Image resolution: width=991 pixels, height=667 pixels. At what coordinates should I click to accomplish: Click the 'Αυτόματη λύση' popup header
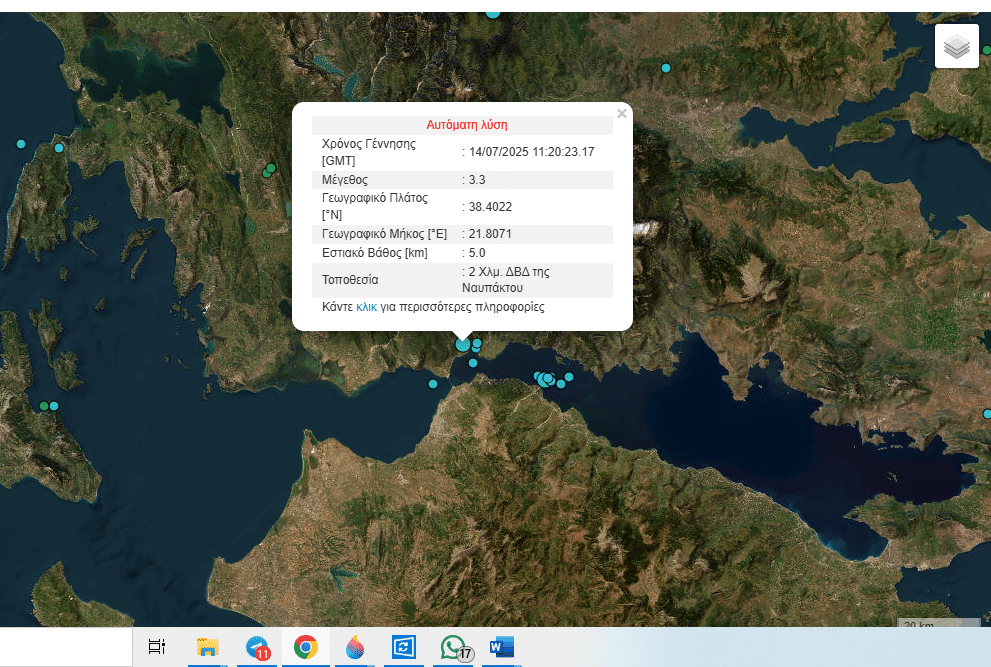click(x=466, y=125)
